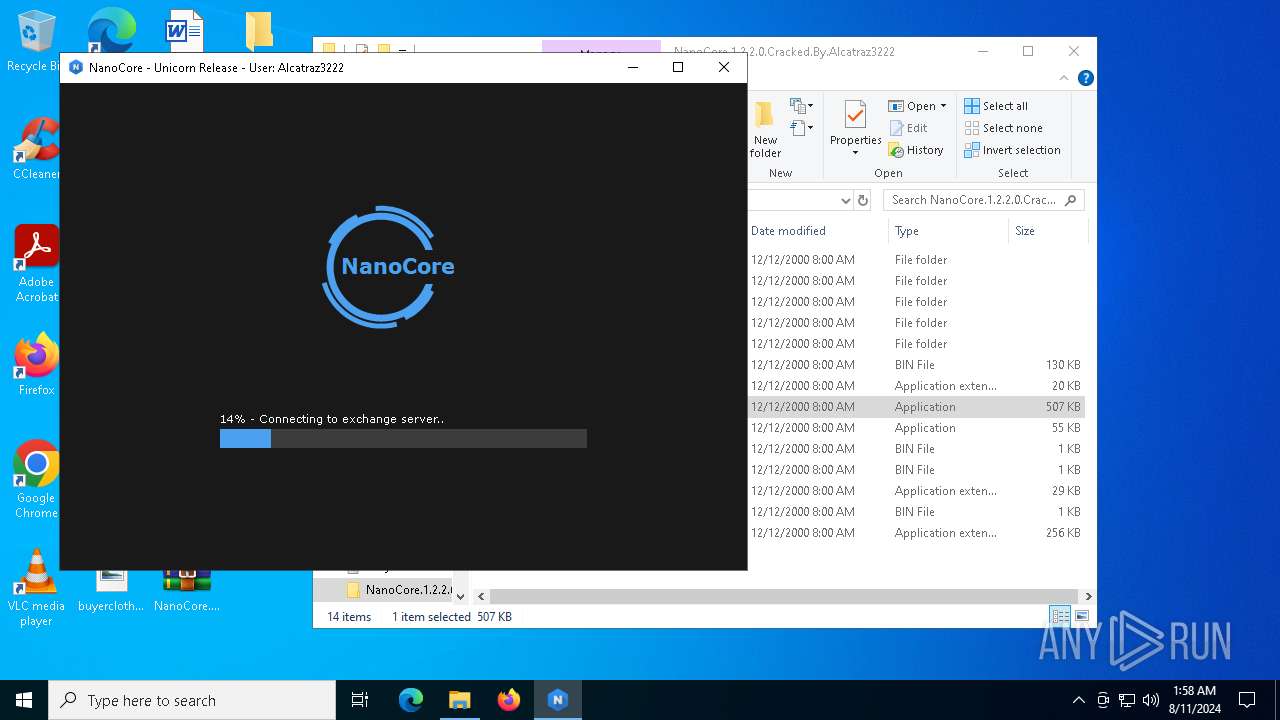The width and height of the screenshot is (1280, 720).
Task: Select the 256 KB Application extension row
Action: pos(916,533)
